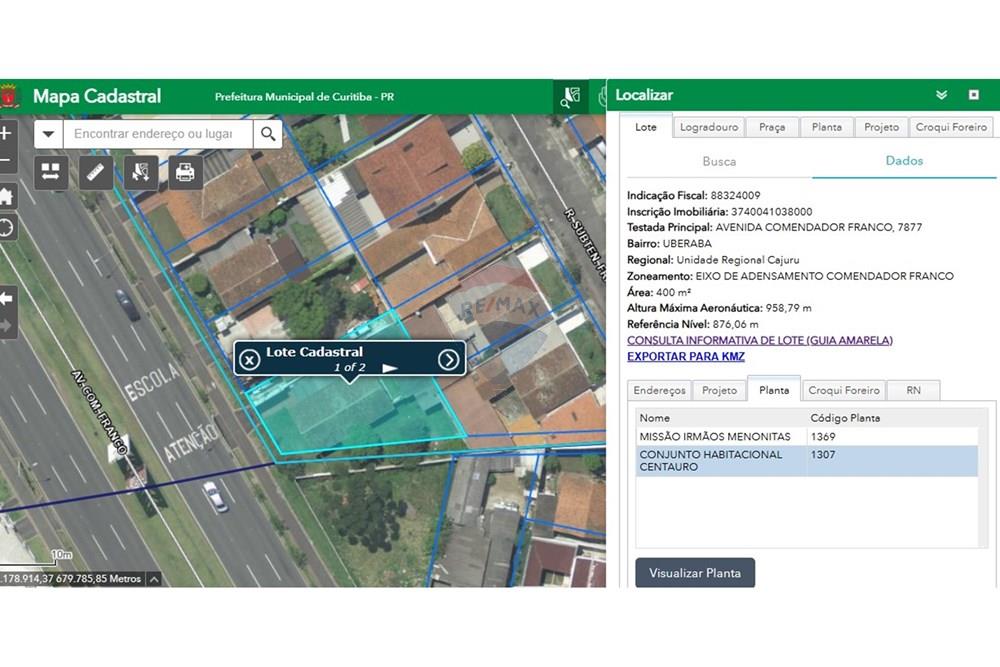The width and height of the screenshot is (1000, 667).
Task: Switch to the Croqui Foreiro tab
Action: tap(951, 127)
